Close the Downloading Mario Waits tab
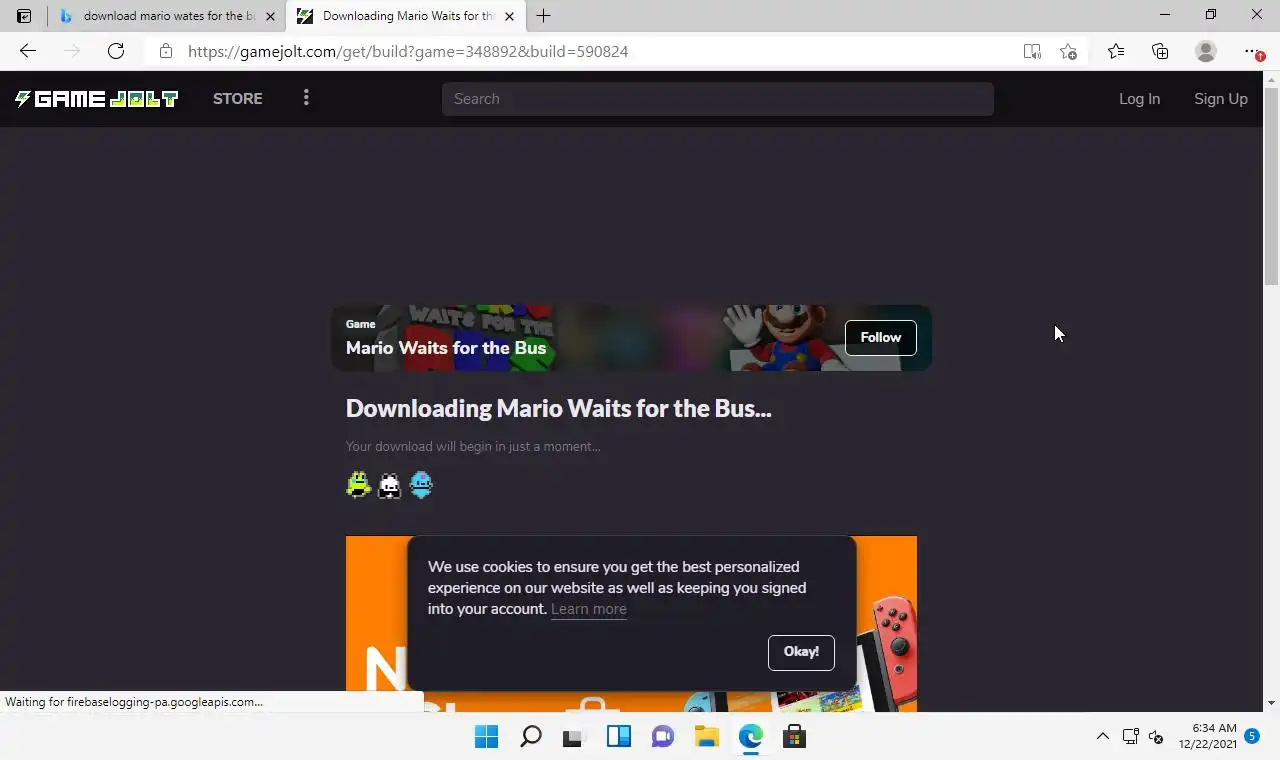This screenshot has width=1280, height=760. click(x=510, y=16)
